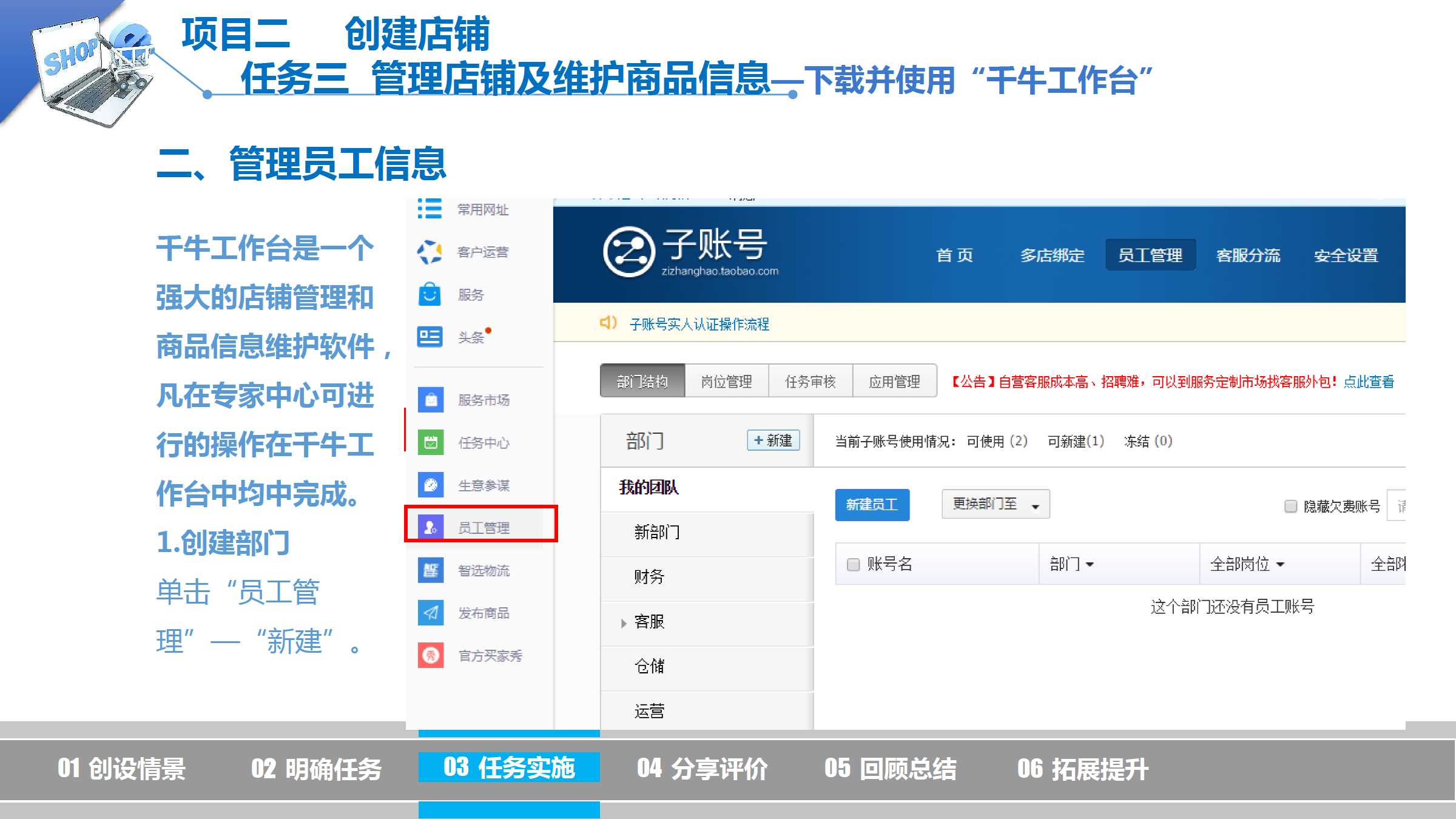Open 客服分流 navigation item
The width and height of the screenshot is (1456, 819).
pos(1248,255)
